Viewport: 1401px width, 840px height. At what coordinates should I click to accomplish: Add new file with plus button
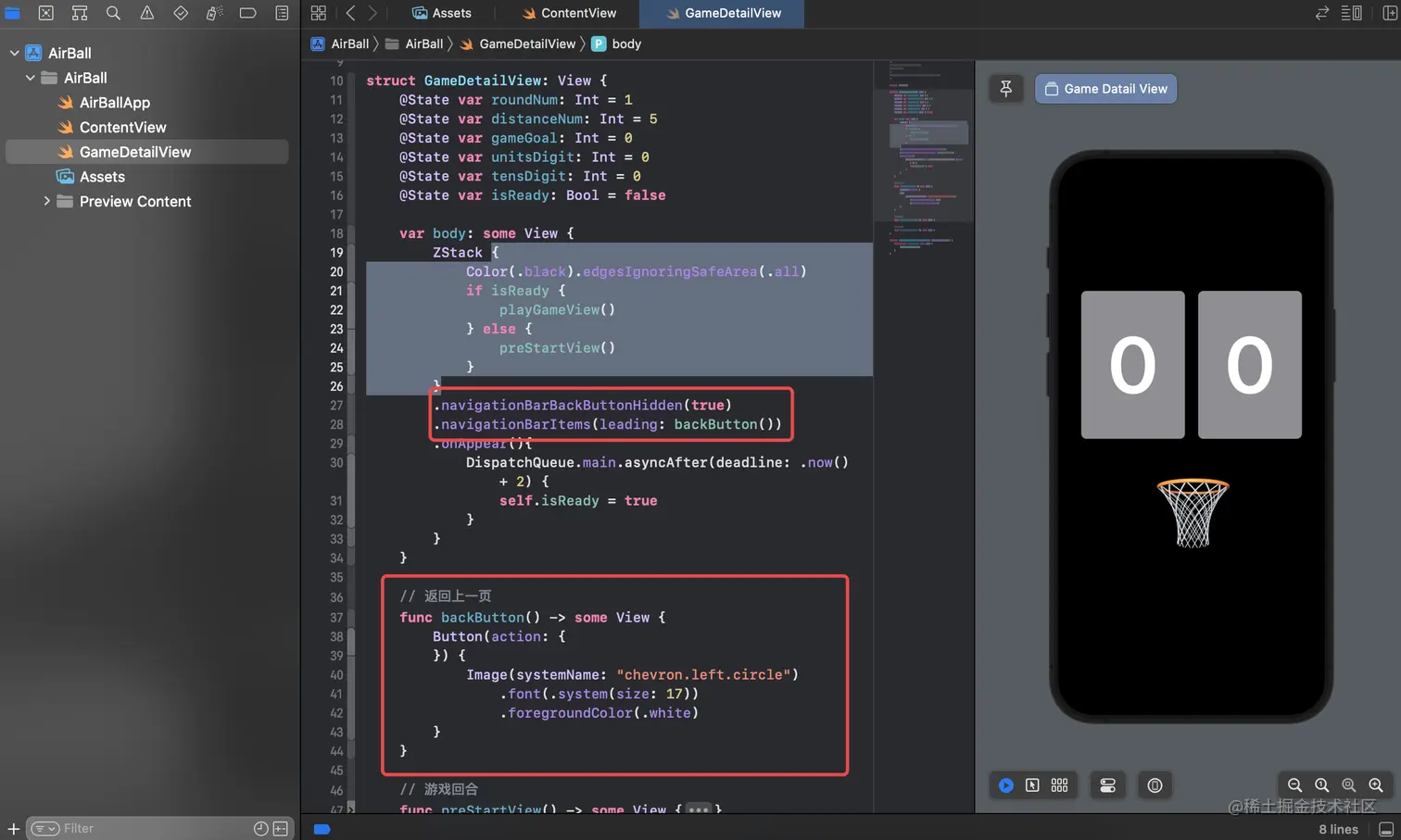pyautogui.click(x=13, y=829)
